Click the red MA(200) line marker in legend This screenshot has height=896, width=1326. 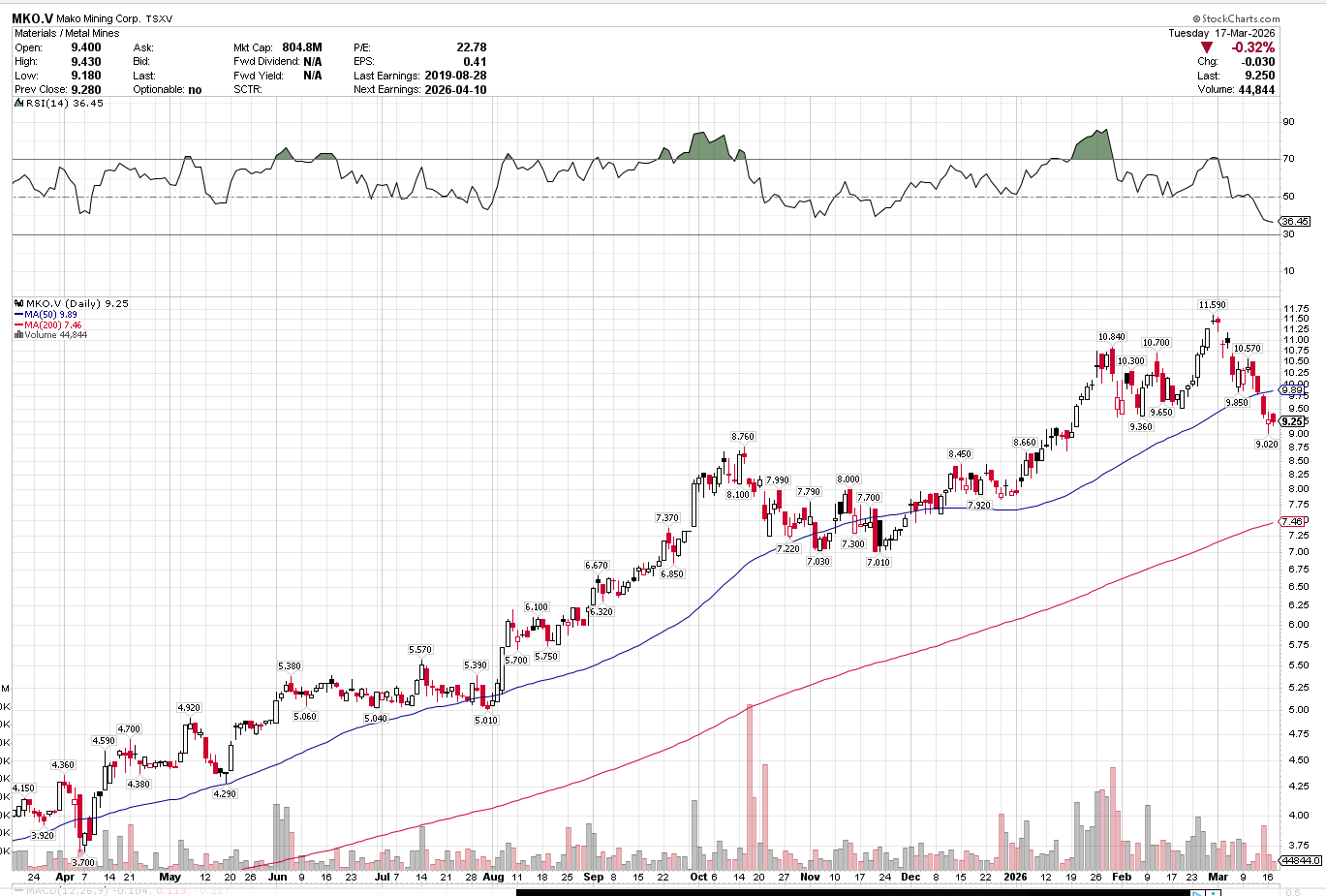(x=18, y=325)
